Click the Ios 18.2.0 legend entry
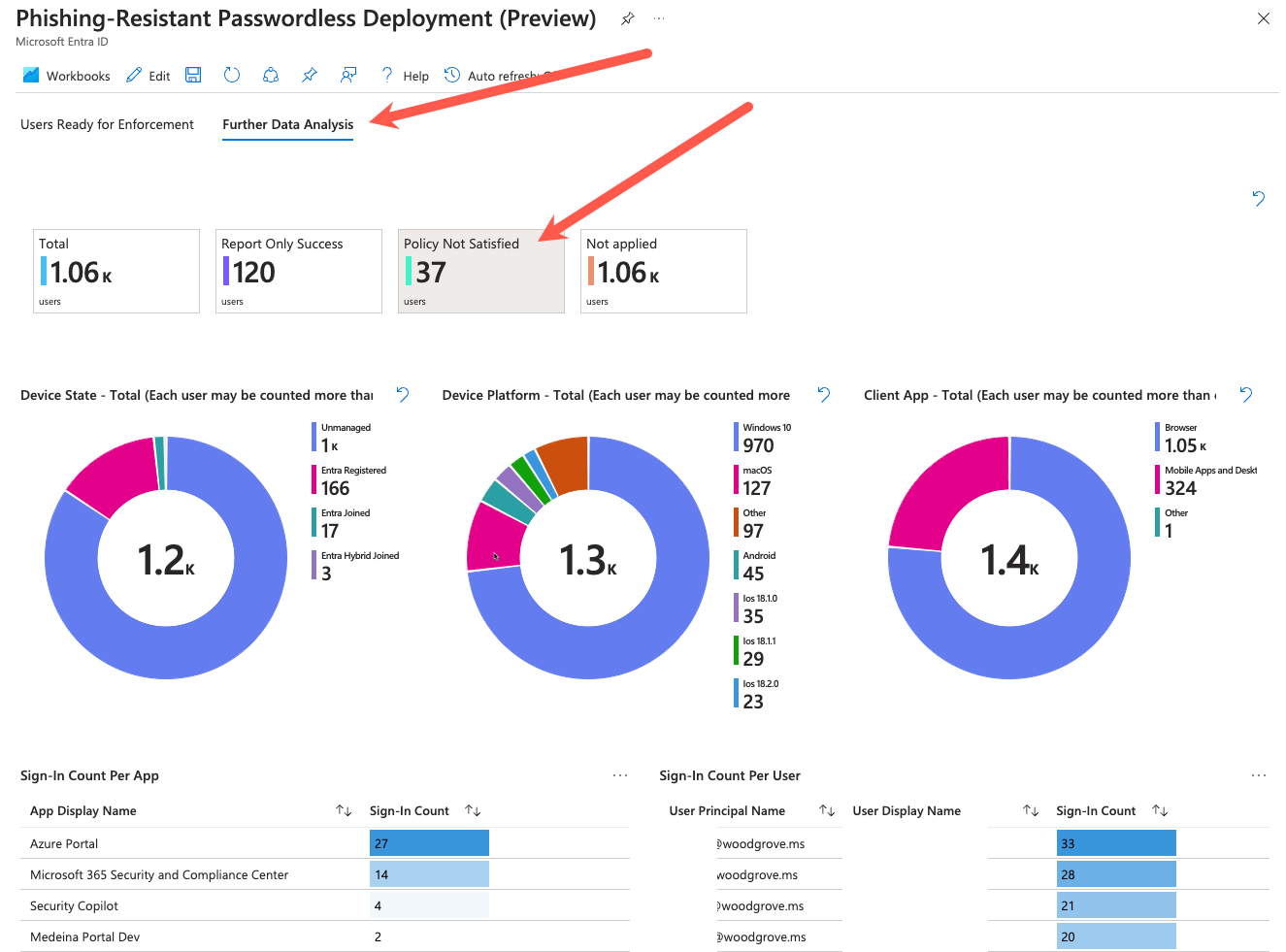The height and width of the screenshot is (952, 1286). (756, 694)
